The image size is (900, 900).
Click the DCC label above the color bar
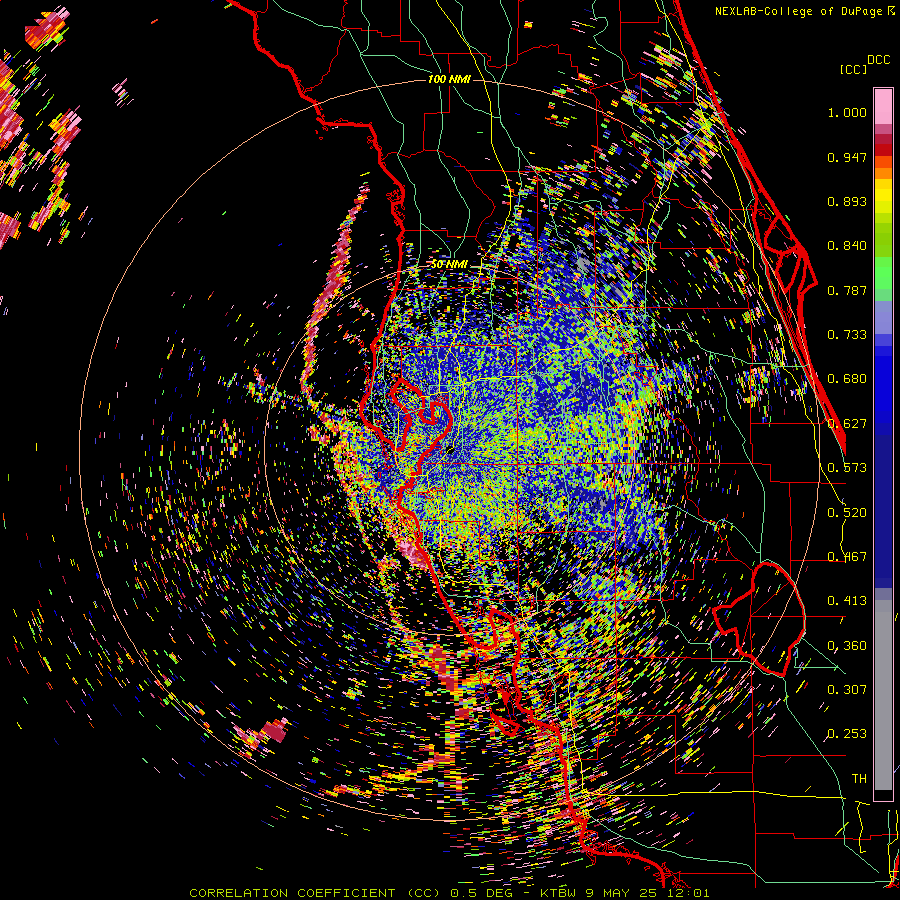(x=878, y=60)
